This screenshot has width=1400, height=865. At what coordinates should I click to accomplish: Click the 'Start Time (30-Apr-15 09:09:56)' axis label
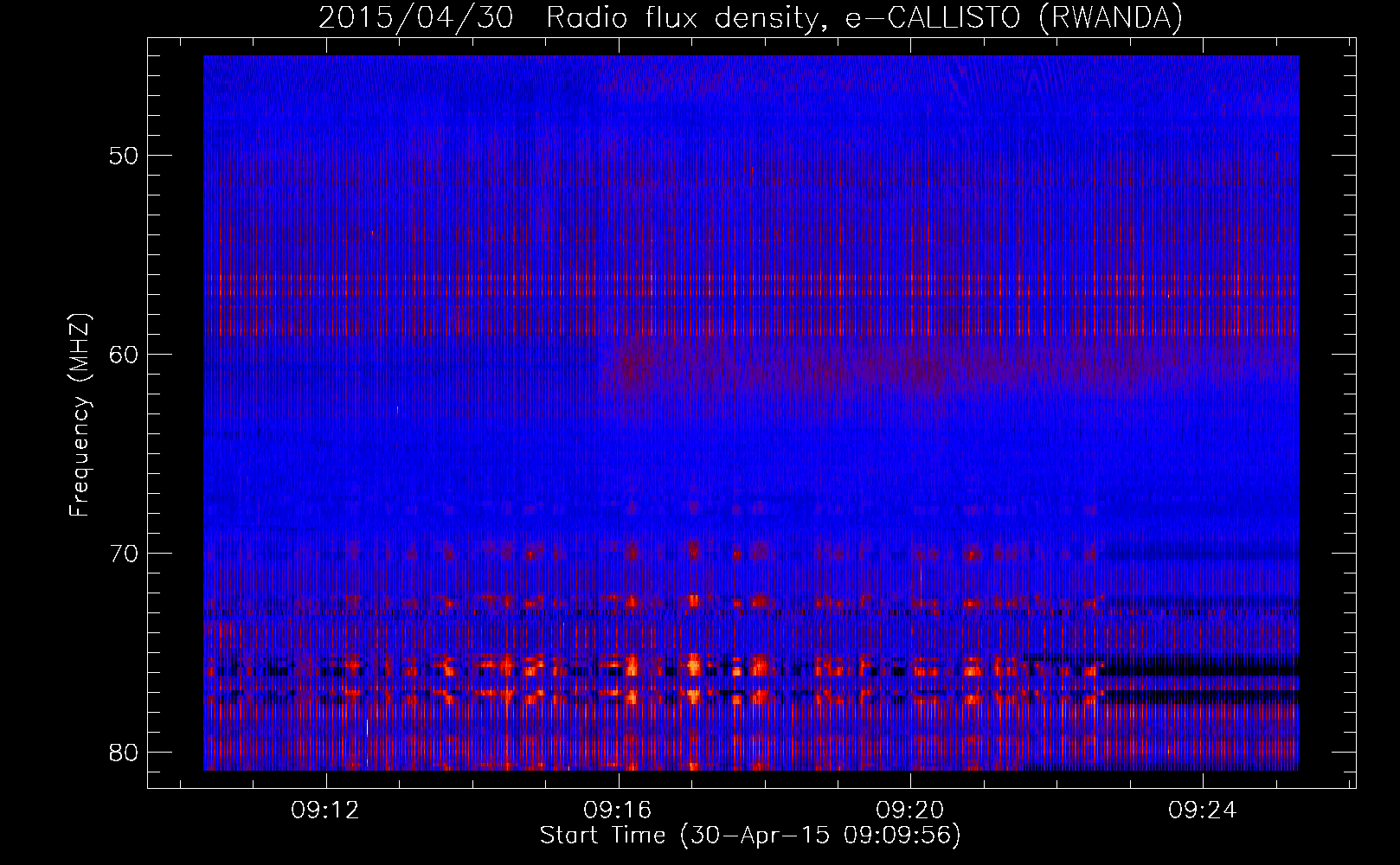click(x=750, y=836)
